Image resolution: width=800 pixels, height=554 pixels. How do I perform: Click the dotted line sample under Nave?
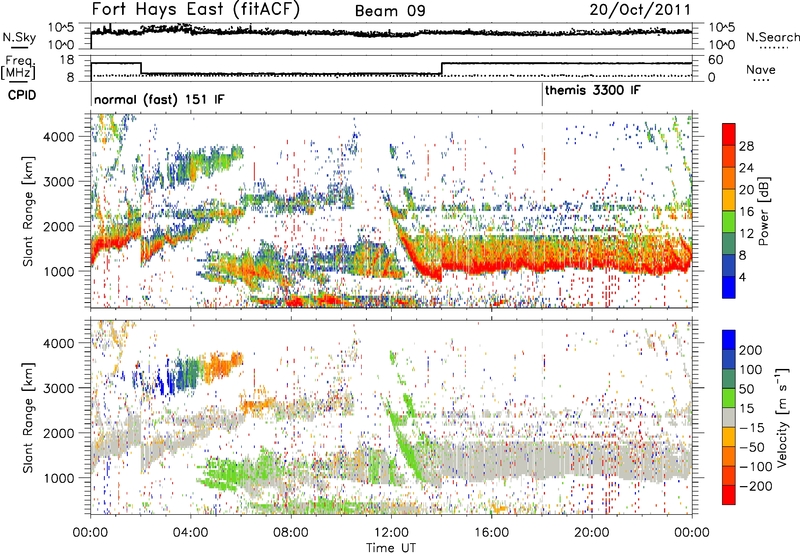tap(762, 81)
